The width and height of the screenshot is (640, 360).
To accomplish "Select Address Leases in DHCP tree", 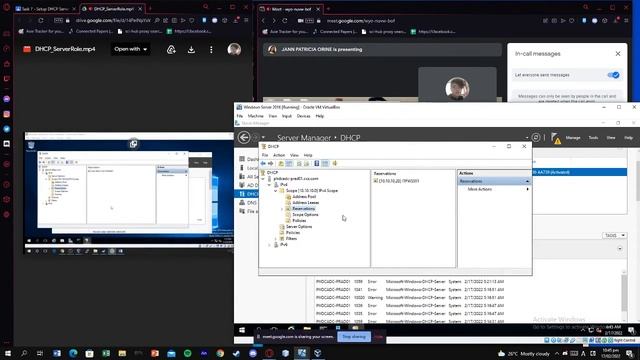I will [305, 202].
